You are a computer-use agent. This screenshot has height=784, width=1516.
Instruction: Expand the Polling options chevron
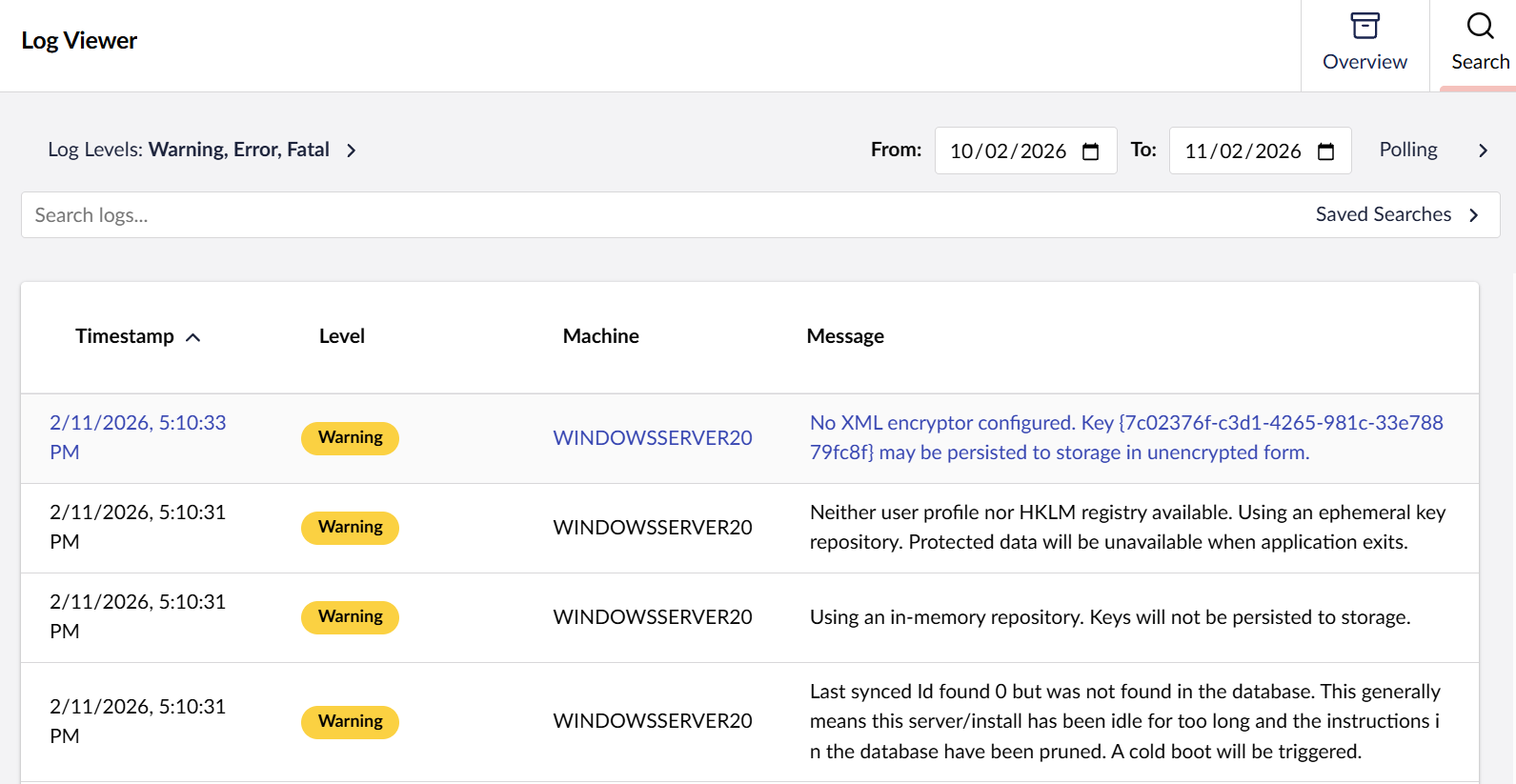tap(1482, 151)
